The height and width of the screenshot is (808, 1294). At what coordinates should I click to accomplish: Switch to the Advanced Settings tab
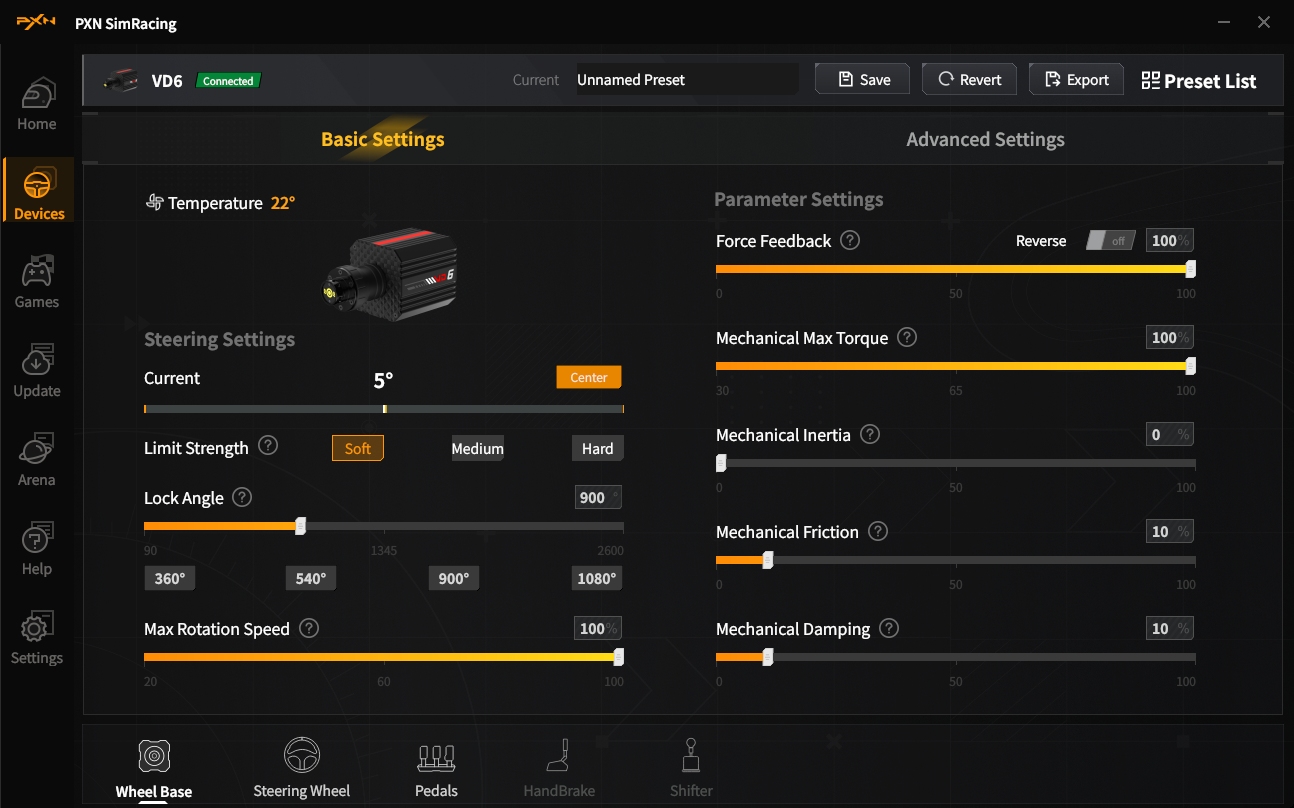pos(984,140)
